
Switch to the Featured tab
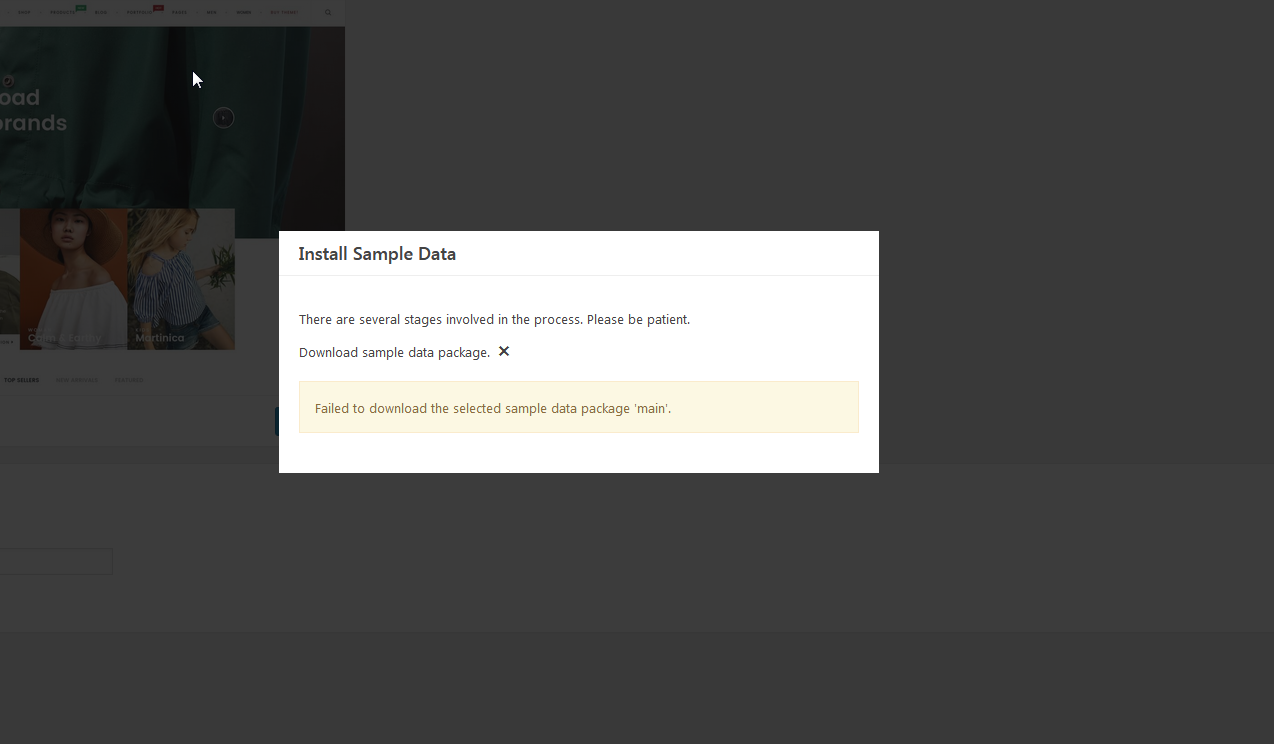(x=128, y=380)
